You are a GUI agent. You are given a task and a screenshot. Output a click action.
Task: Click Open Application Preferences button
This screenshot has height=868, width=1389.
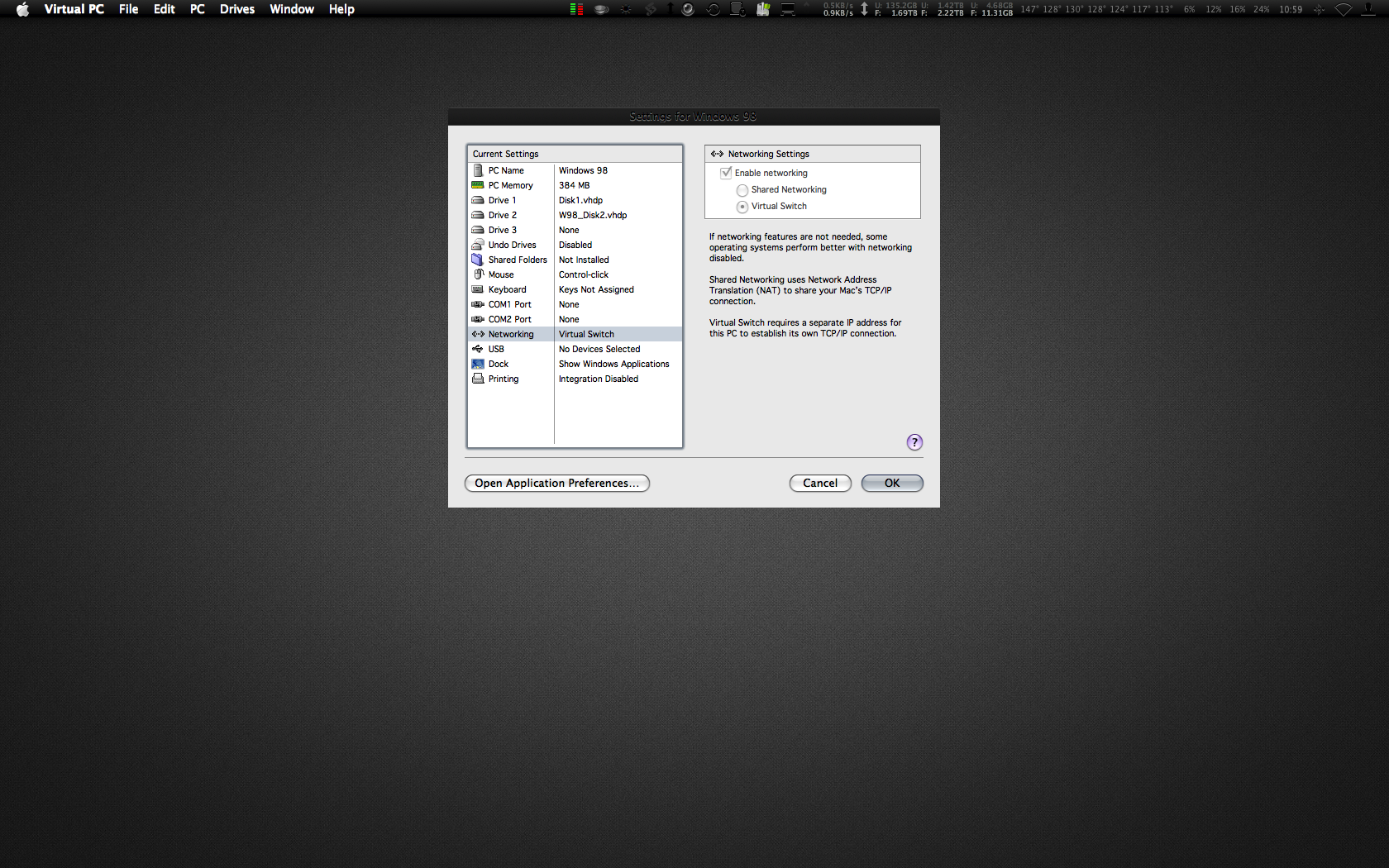pyautogui.click(x=557, y=483)
